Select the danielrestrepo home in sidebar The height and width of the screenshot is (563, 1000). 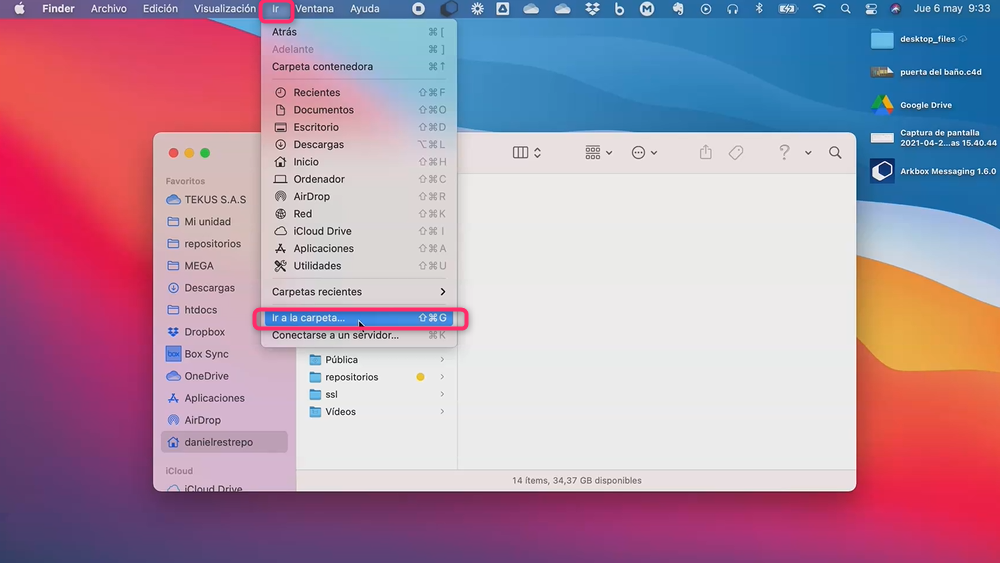tap(219, 442)
